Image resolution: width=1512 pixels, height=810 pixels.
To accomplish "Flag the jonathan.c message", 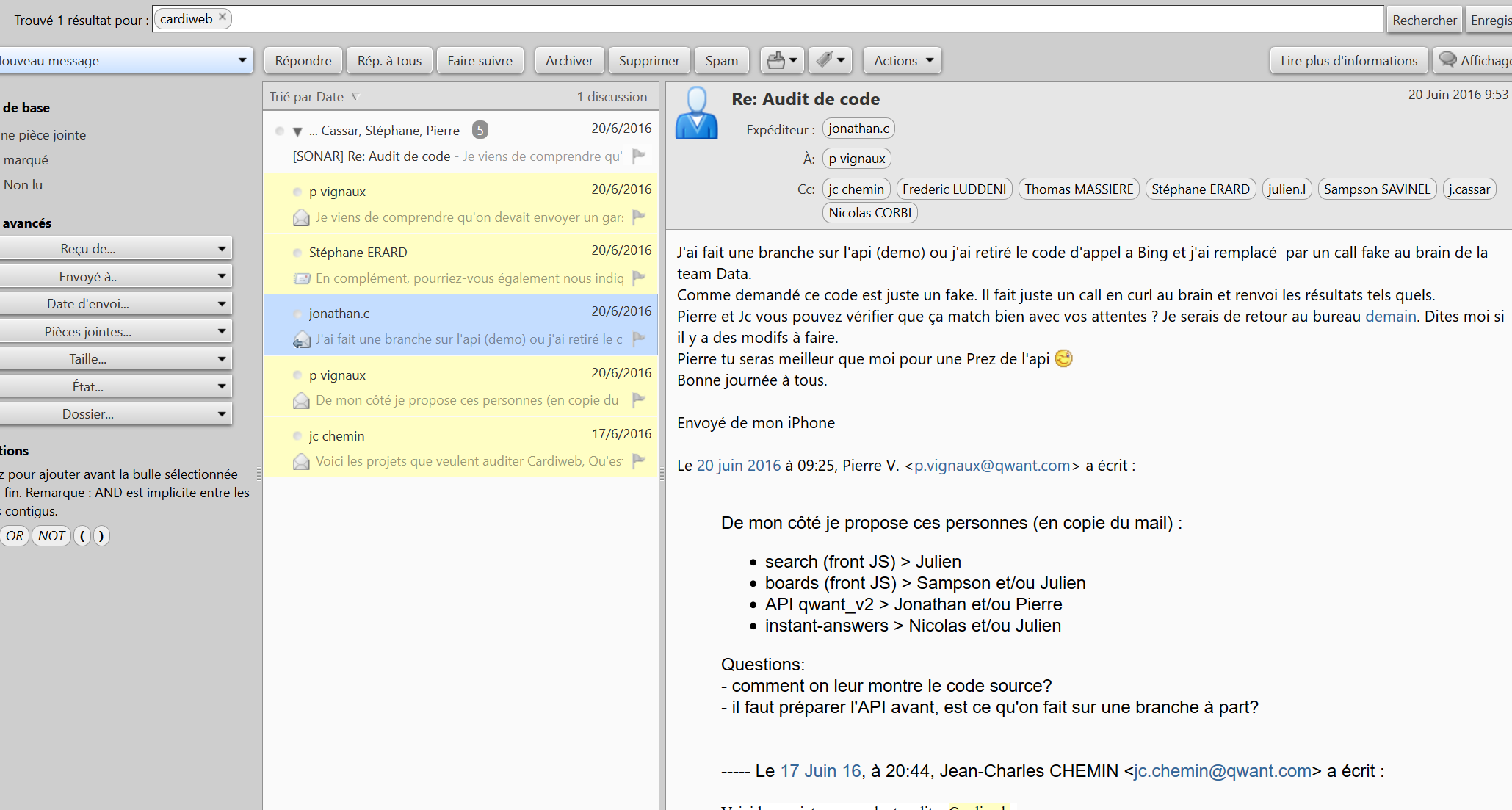I will point(639,339).
